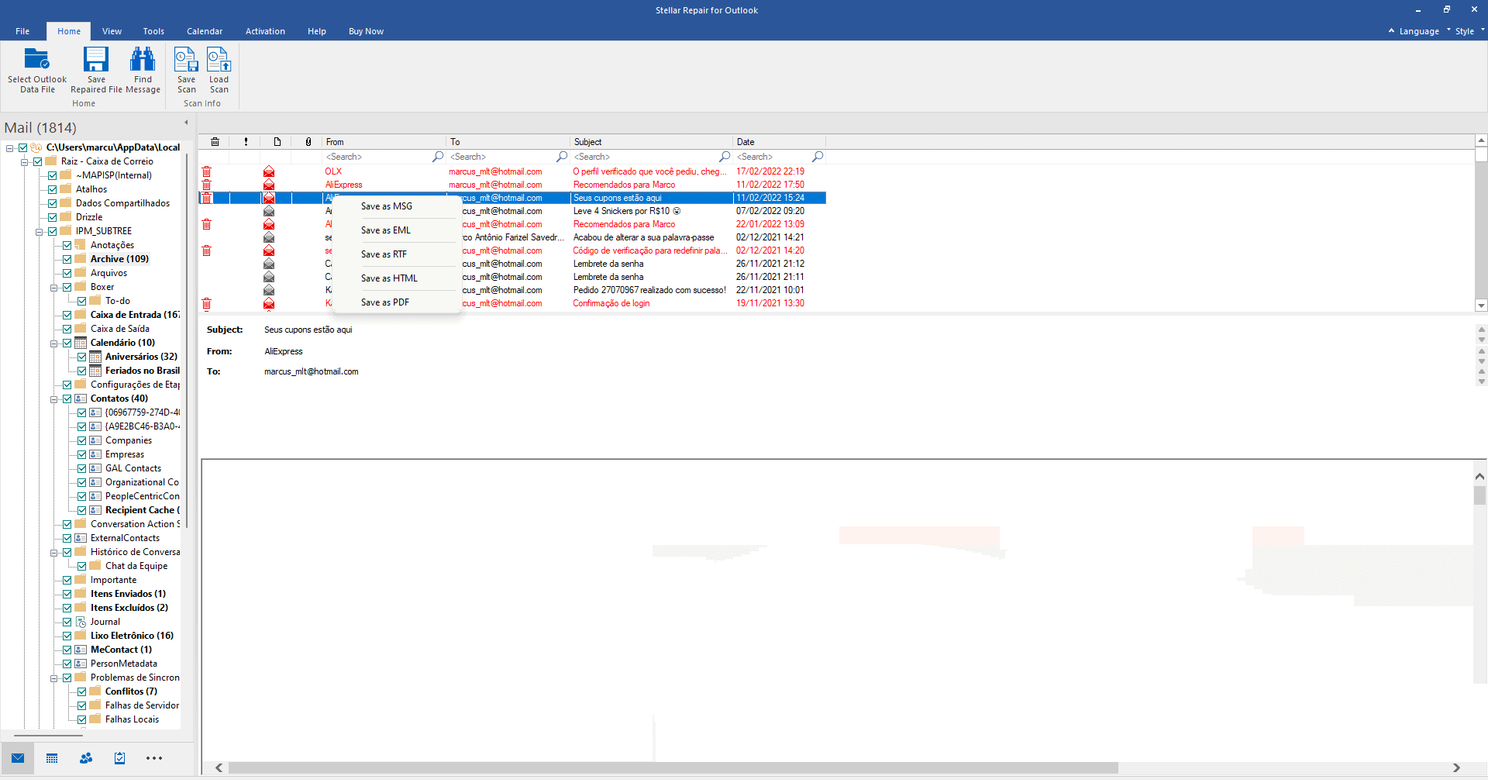Uncheck the Atalhos folder checkbox
Screen dimensions: 1488x780
[x=52, y=189]
